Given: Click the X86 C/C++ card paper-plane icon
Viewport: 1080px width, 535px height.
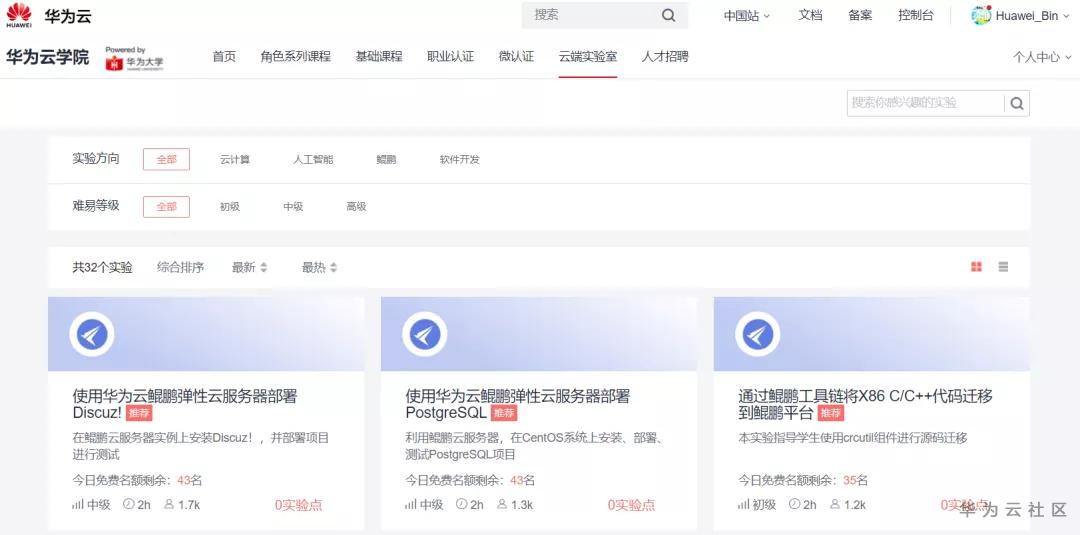Looking at the screenshot, I should (758, 335).
